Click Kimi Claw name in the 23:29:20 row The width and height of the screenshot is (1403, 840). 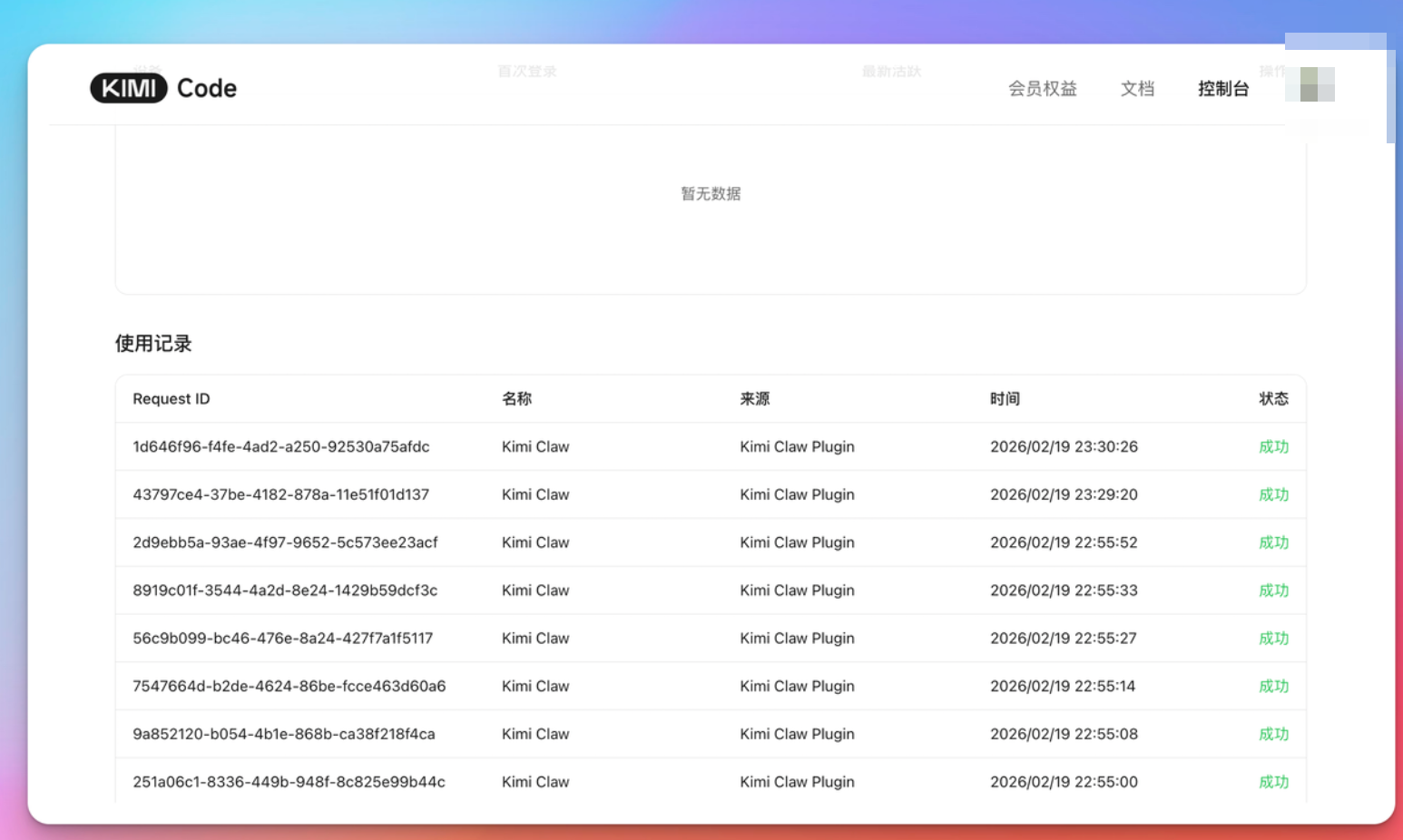(535, 494)
